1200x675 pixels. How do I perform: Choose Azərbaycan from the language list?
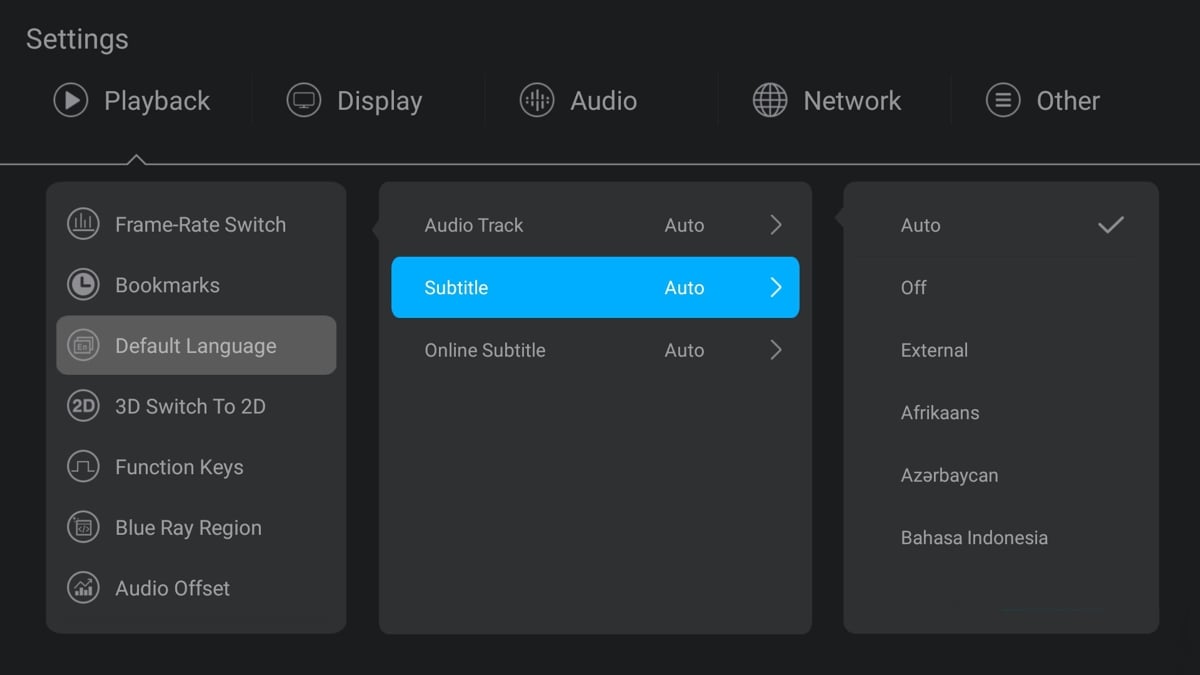pos(1000,475)
